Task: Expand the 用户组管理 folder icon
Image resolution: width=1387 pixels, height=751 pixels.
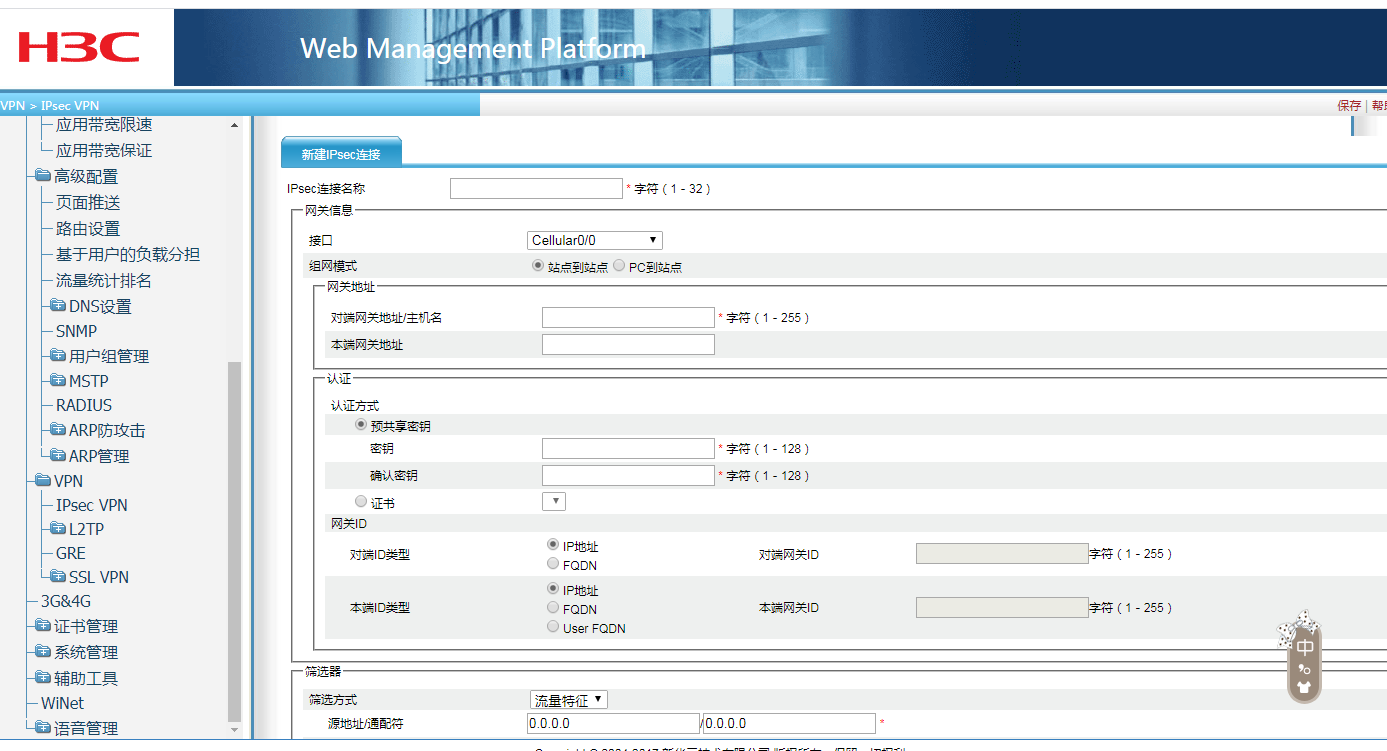Action: pyautogui.click(x=57, y=356)
